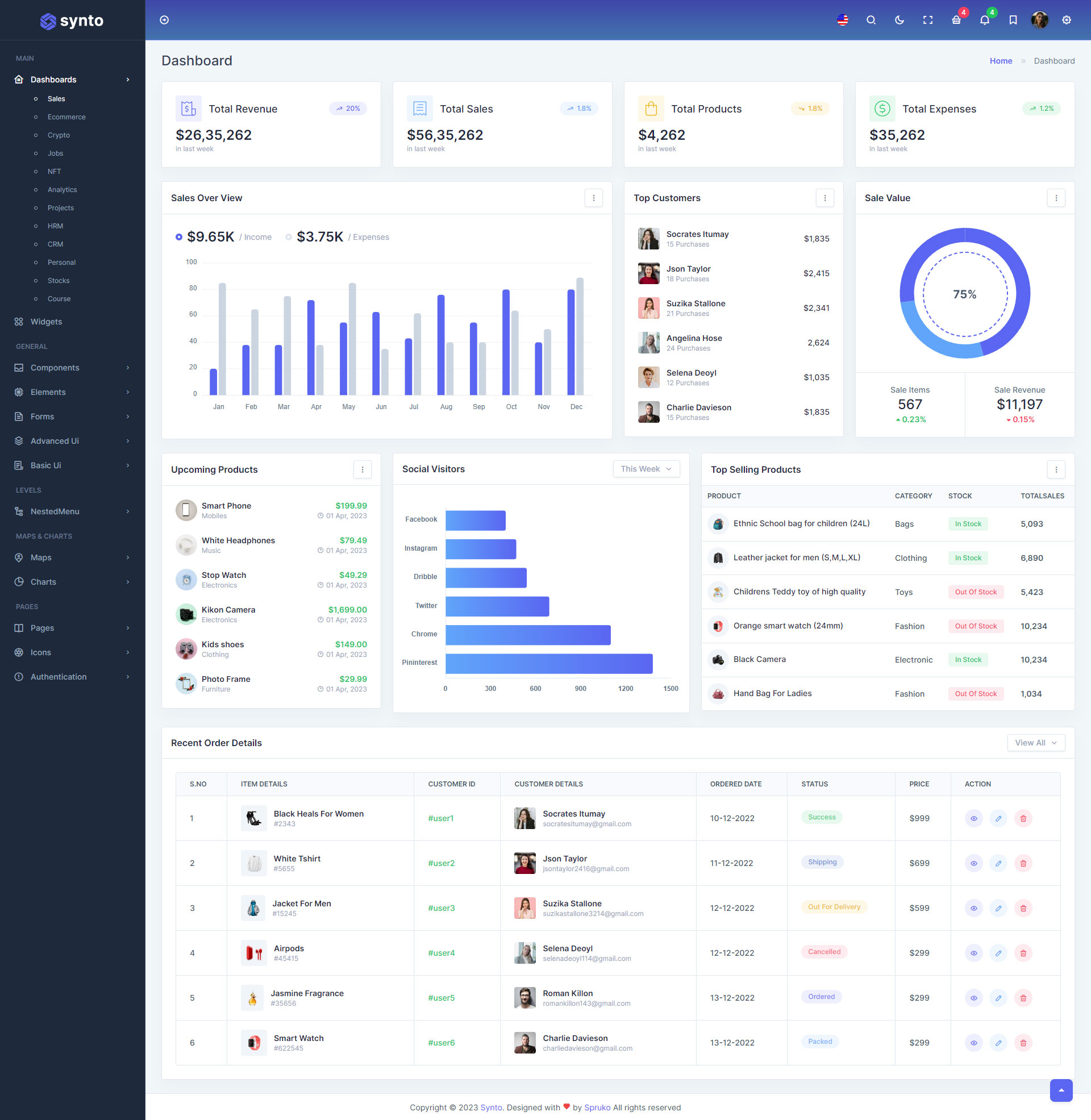Click the 75% Sale Value donut chart
The height and width of the screenshot is (1120, 1091).
[x=964, y=293]
